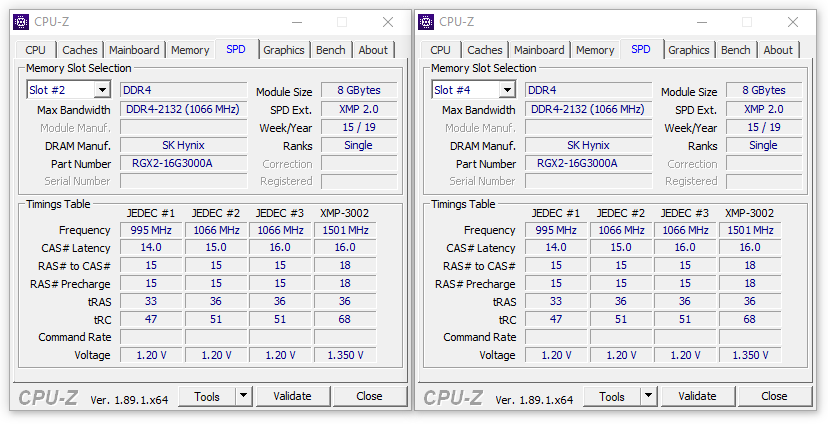Click the Module Size 8 GBytes field in left window
828x425 pixels.
click(359, 90)
